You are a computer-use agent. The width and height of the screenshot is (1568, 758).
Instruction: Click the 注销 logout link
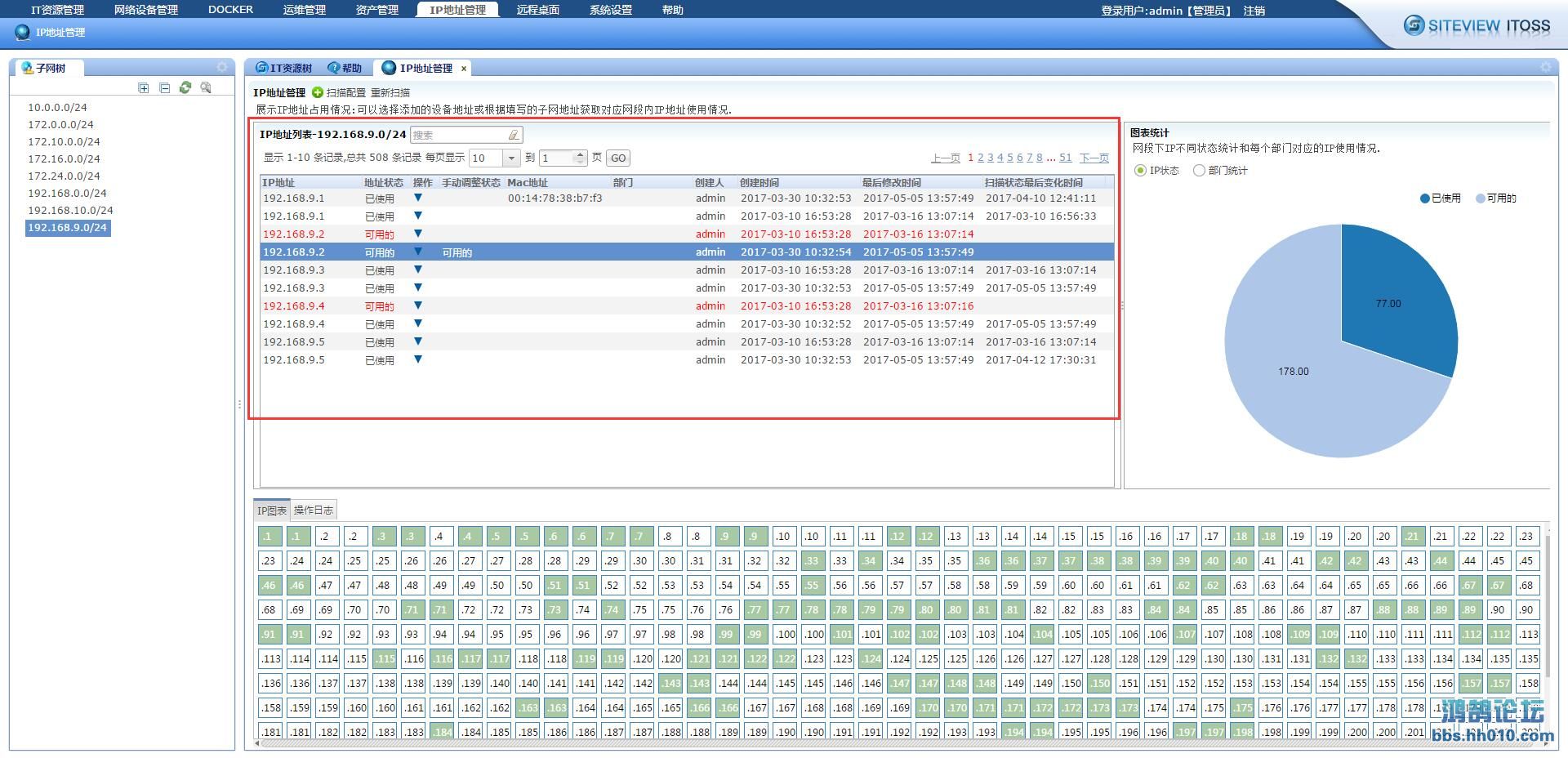coord(1254,11)
